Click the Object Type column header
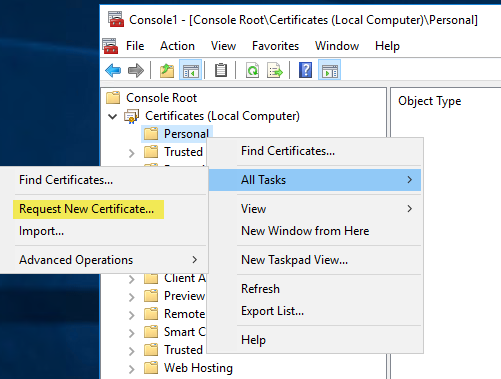This screenshot has height=379, width=501. click(430, 101)
